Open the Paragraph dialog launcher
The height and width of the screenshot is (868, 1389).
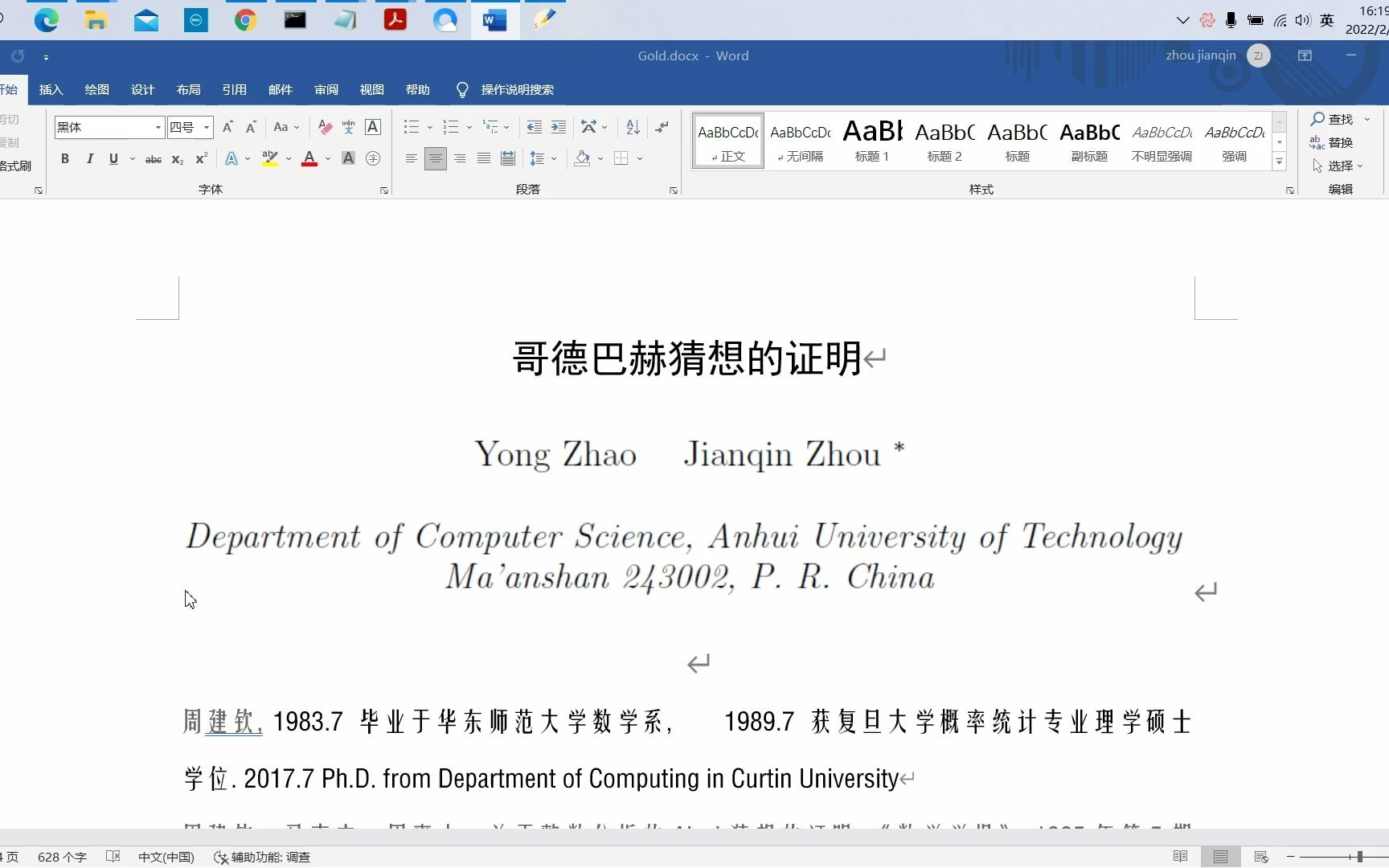pyautogui.click(x=674, y=190)
